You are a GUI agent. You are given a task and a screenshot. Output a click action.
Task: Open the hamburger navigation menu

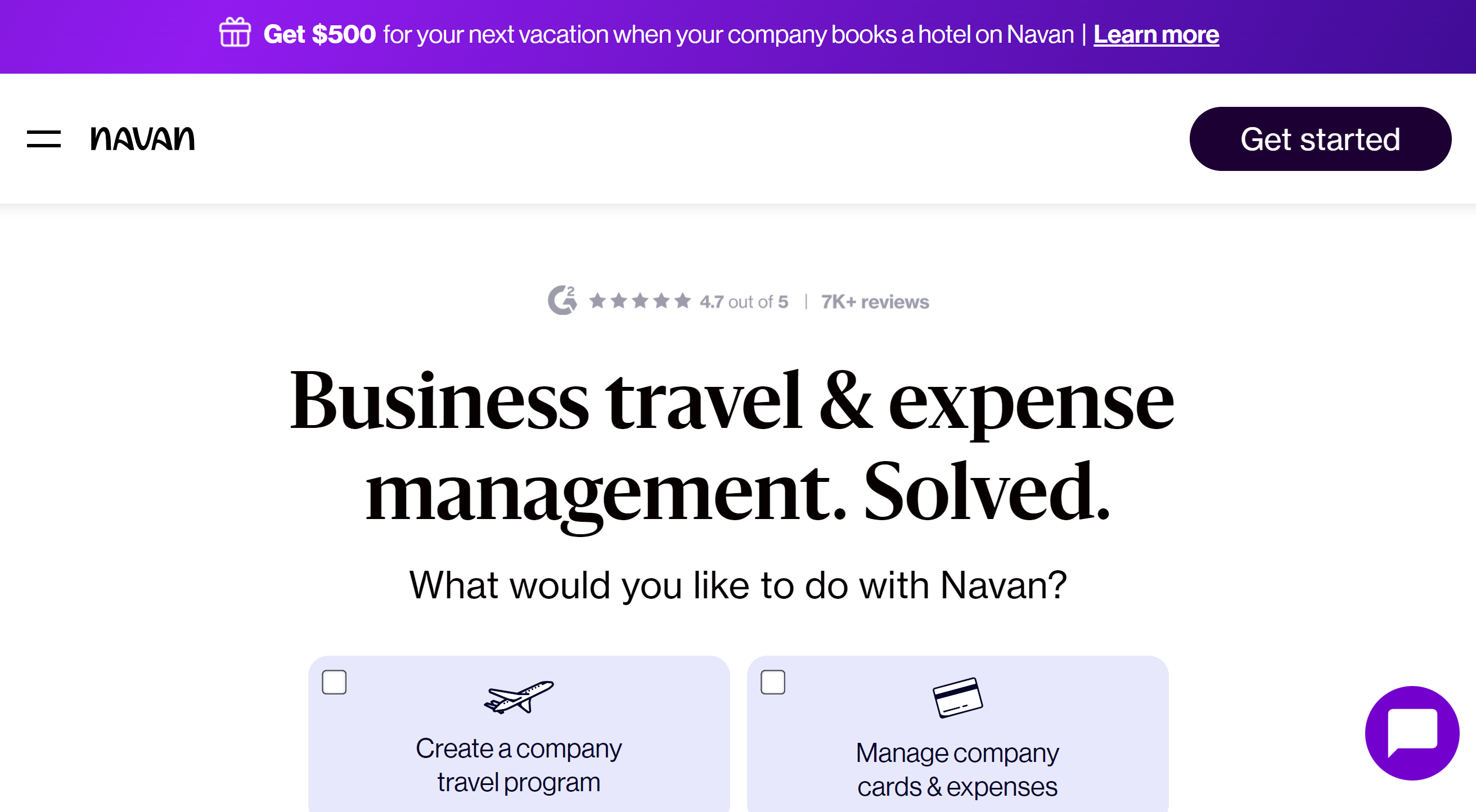tap(44, 138)
